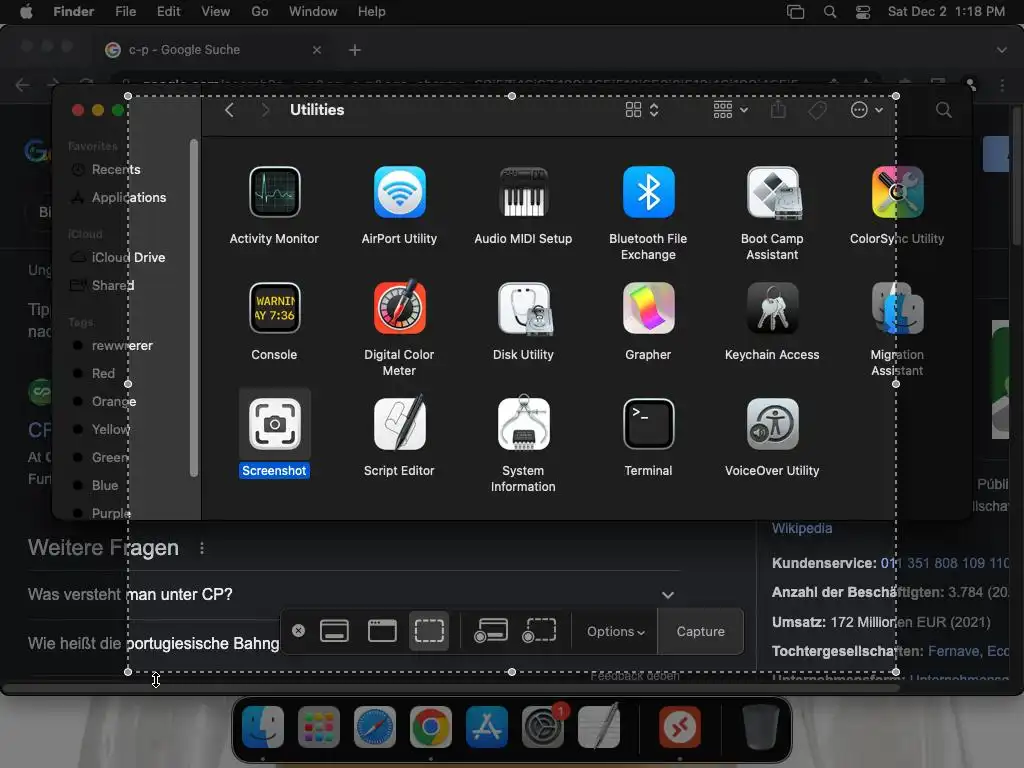
Task: Search in Finder Utilities window
Action: pyautogui.click(x=944, y=110)
